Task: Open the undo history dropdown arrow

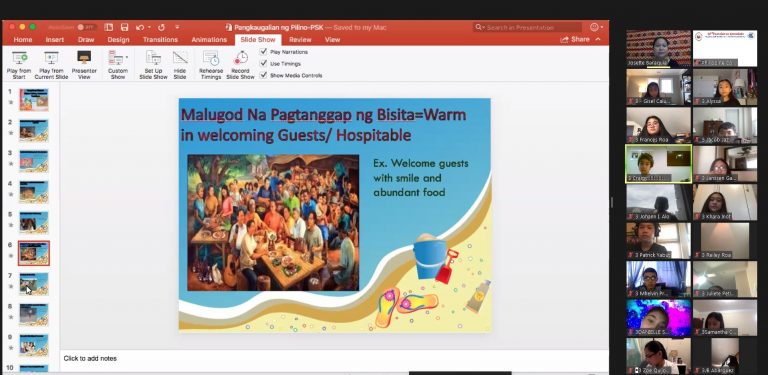Action: [x=149, y=27]
